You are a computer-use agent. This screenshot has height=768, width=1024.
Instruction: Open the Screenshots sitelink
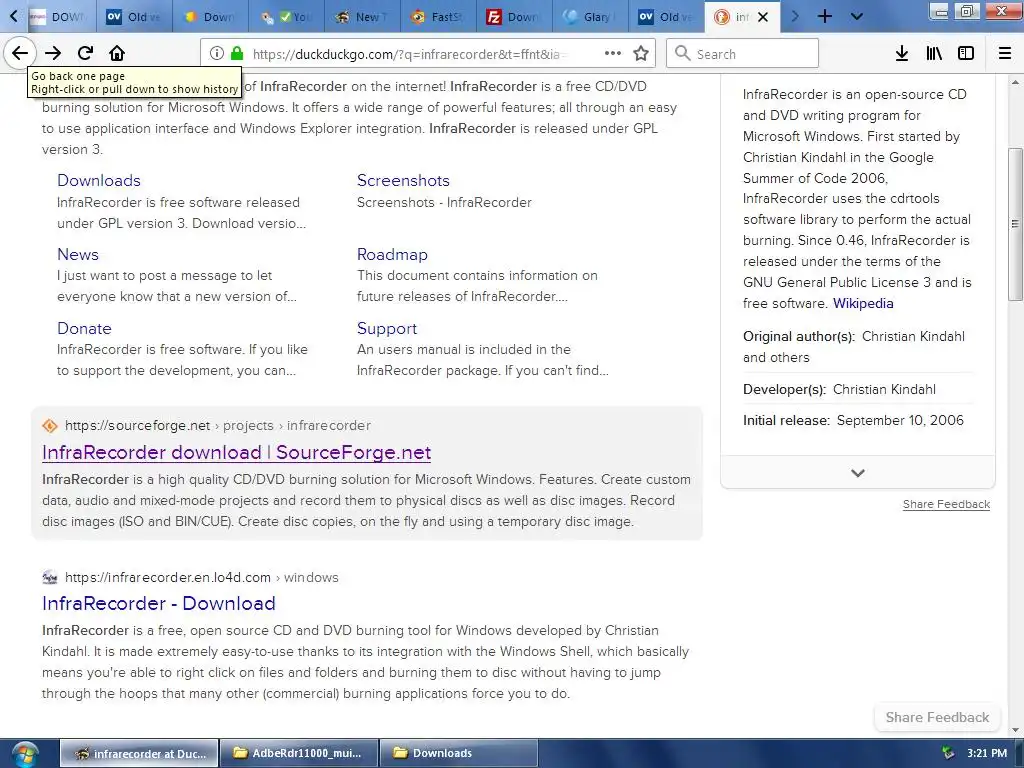403,180
